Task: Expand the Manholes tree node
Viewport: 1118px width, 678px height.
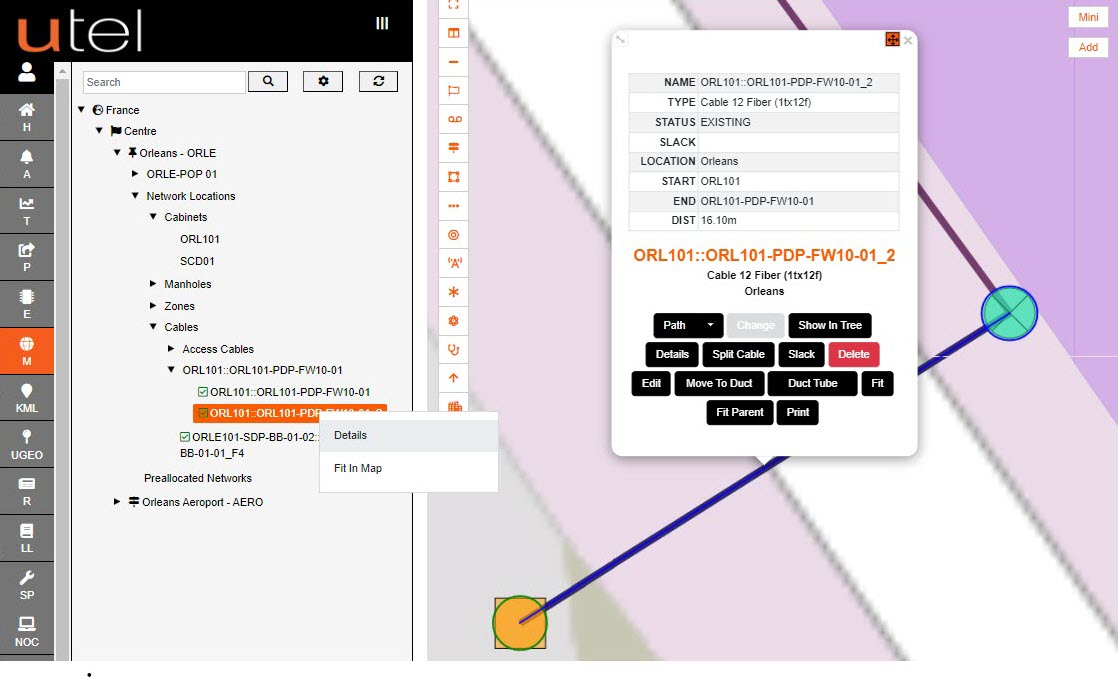Action: point(153,284)
